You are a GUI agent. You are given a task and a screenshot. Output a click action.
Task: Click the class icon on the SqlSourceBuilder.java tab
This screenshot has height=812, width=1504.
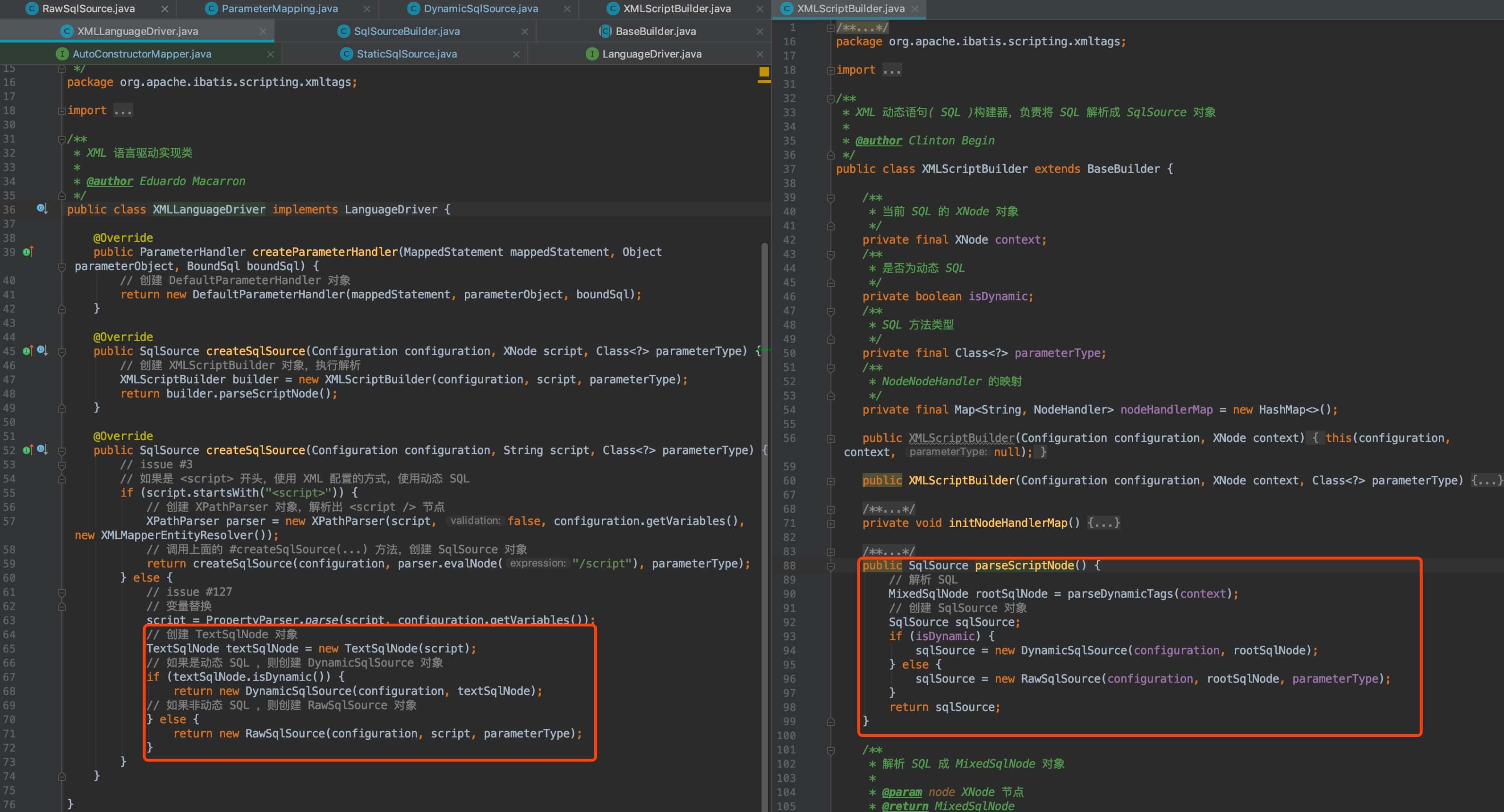344,31
